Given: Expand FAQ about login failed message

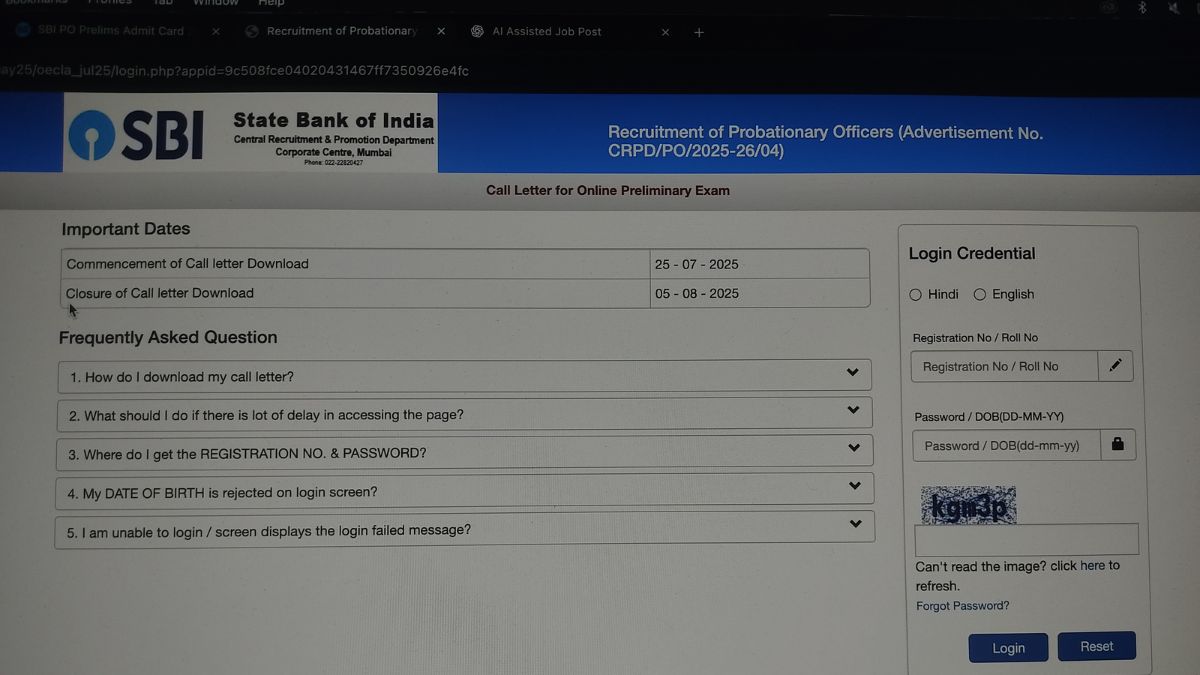Looking at the screenshot, I should coord(464,529).
